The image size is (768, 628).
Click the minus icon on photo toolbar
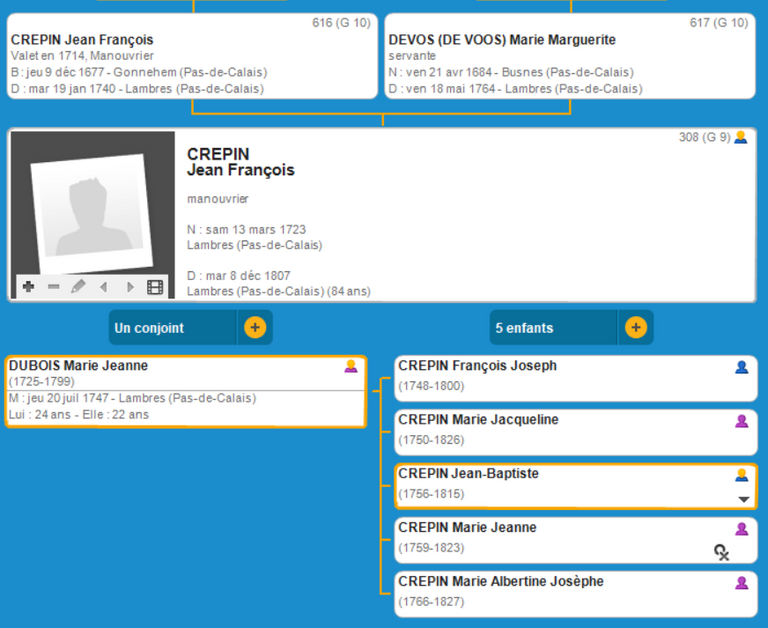(54, 287)
